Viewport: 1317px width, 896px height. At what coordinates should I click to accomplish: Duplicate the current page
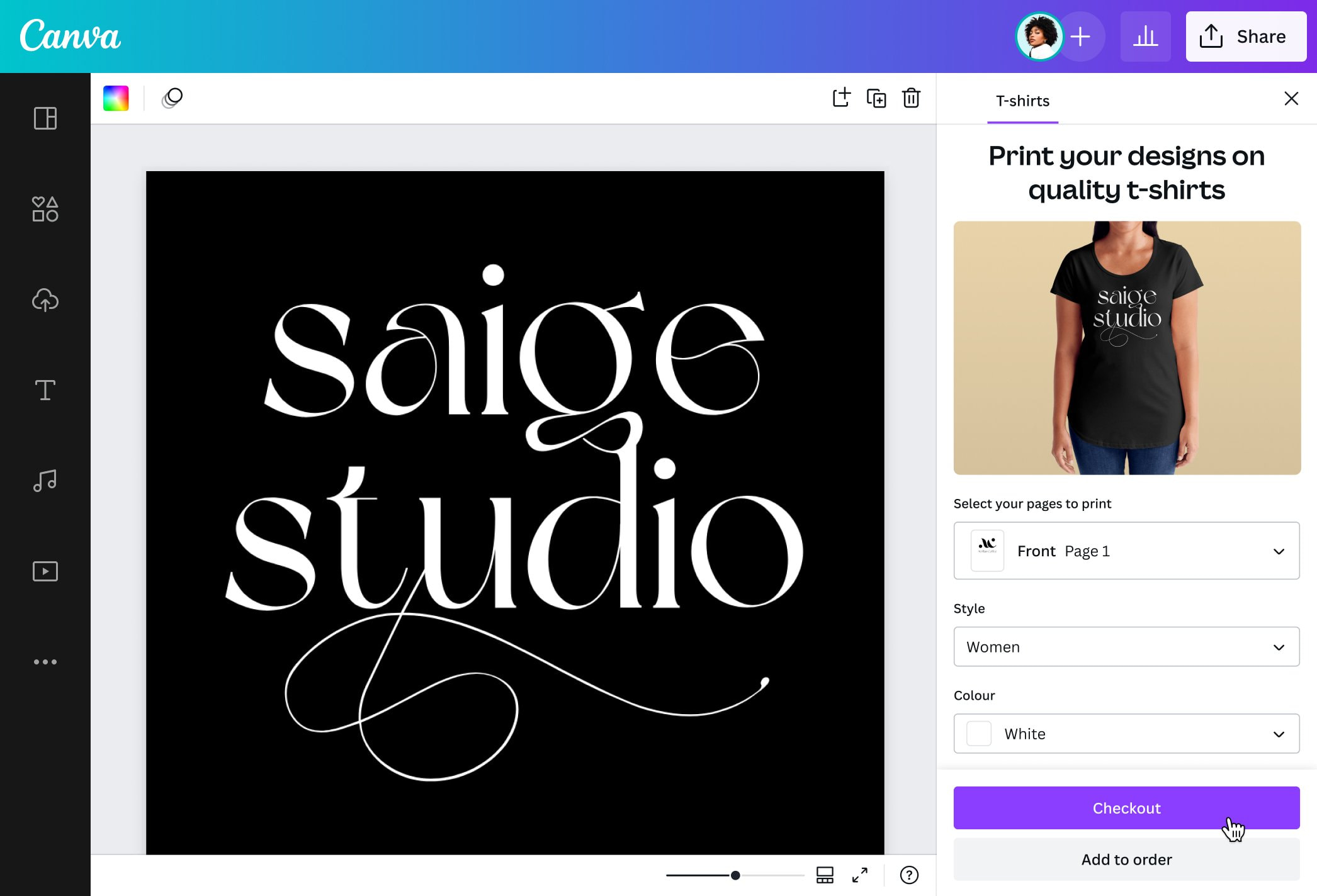[x=876, y=98]
